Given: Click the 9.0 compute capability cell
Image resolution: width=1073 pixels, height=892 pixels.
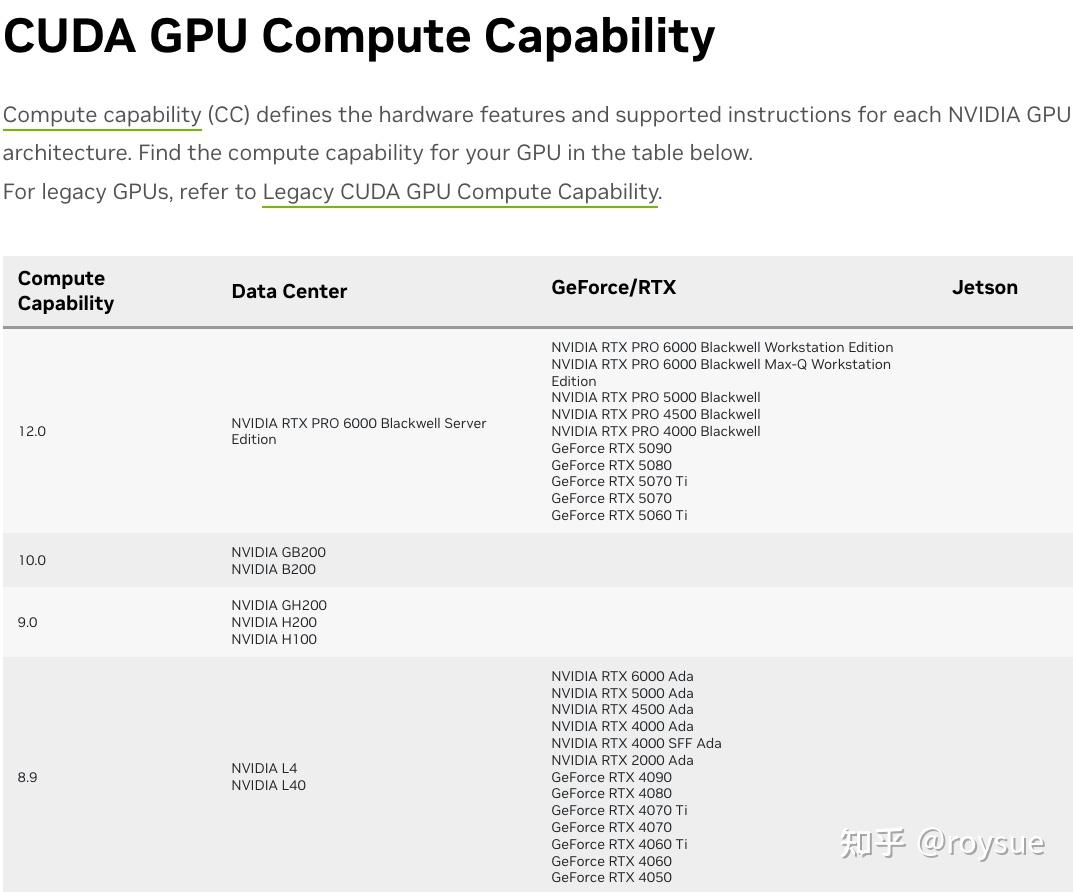Looking at the screenshot, I should point(27,622).
